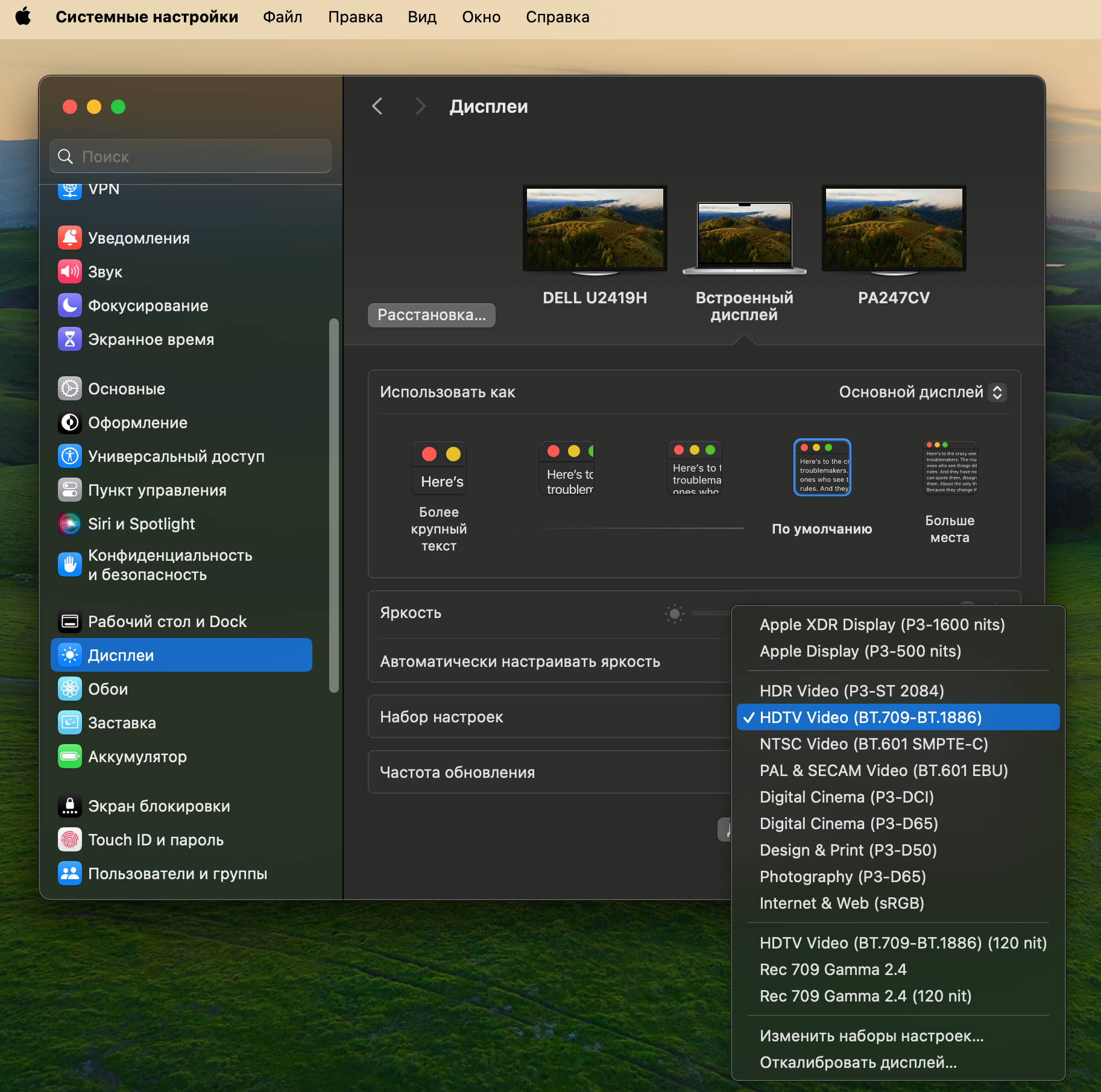Select the DELL U2419H display thumbnail
This screenshot has width=1101, height=1092.
pyautogui.click(x=595, y=229)
